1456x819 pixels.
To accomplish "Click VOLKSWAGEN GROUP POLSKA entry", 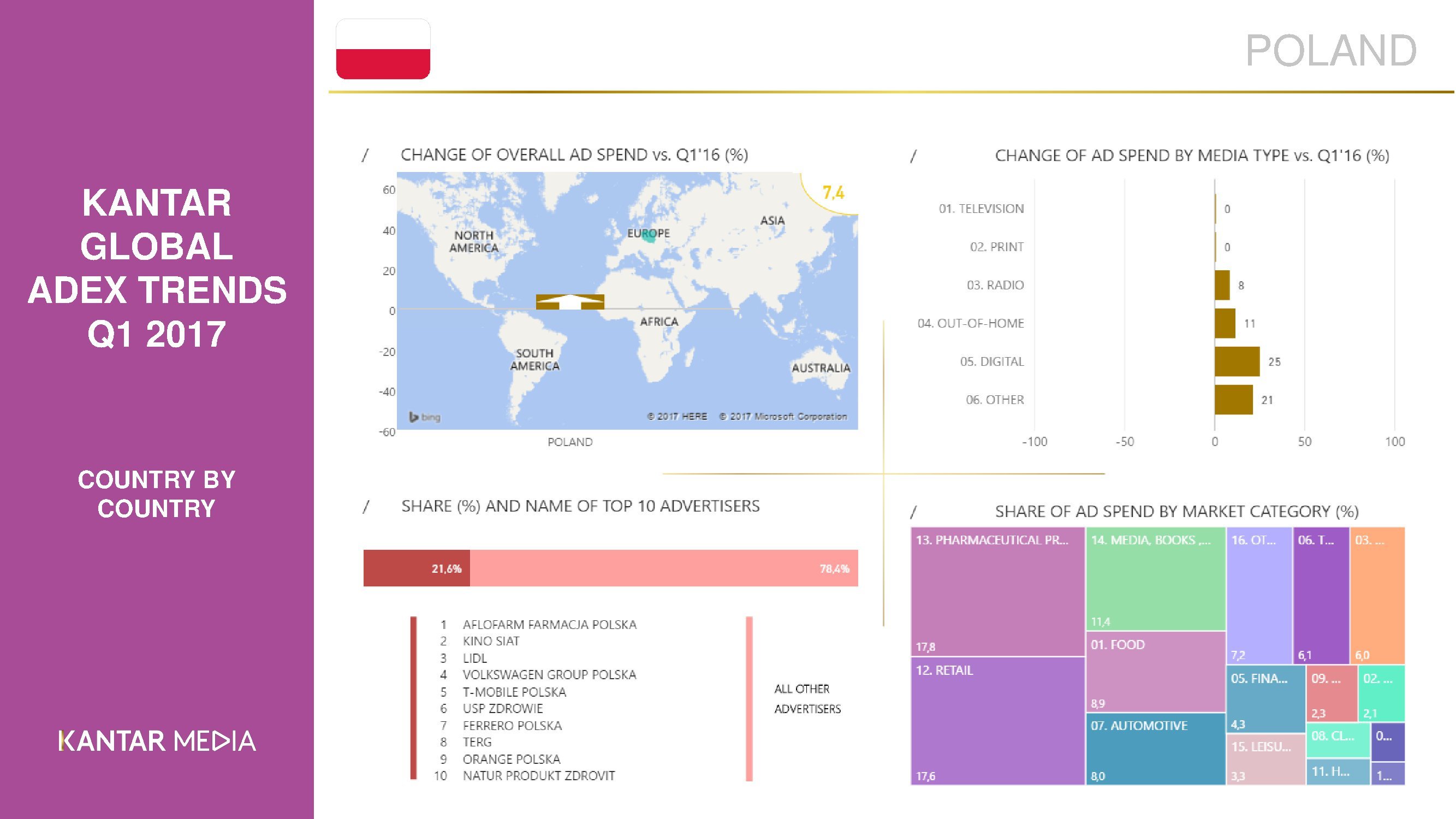I will (549, 675).
